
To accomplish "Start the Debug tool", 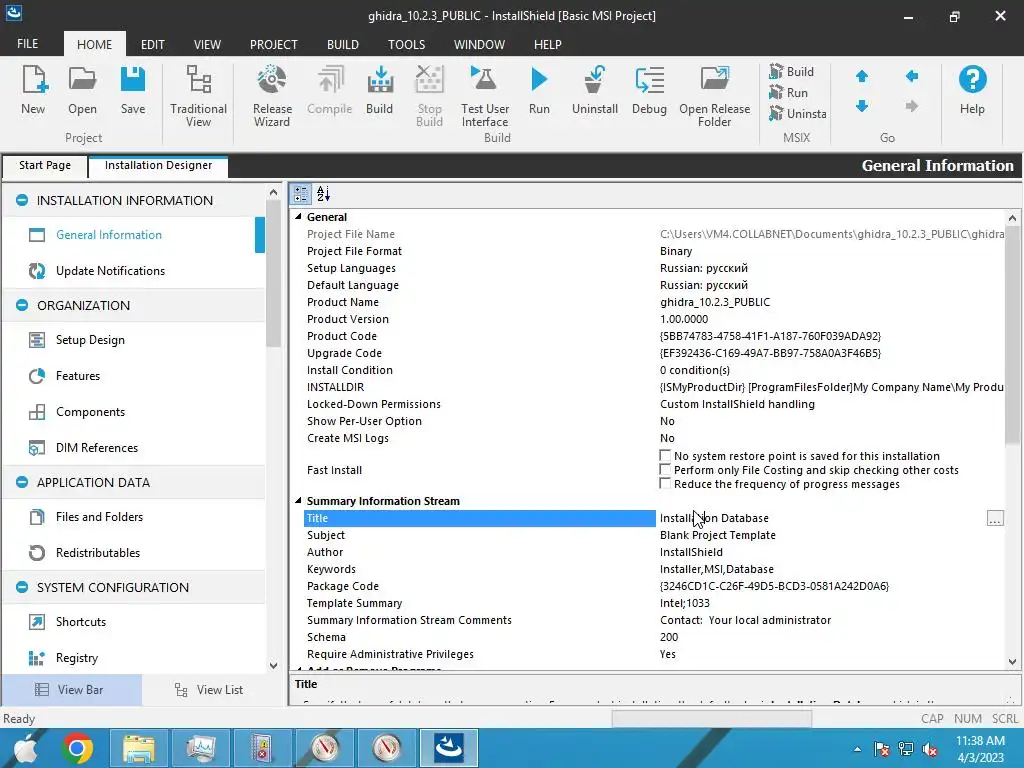I will (x=649, y=90).
